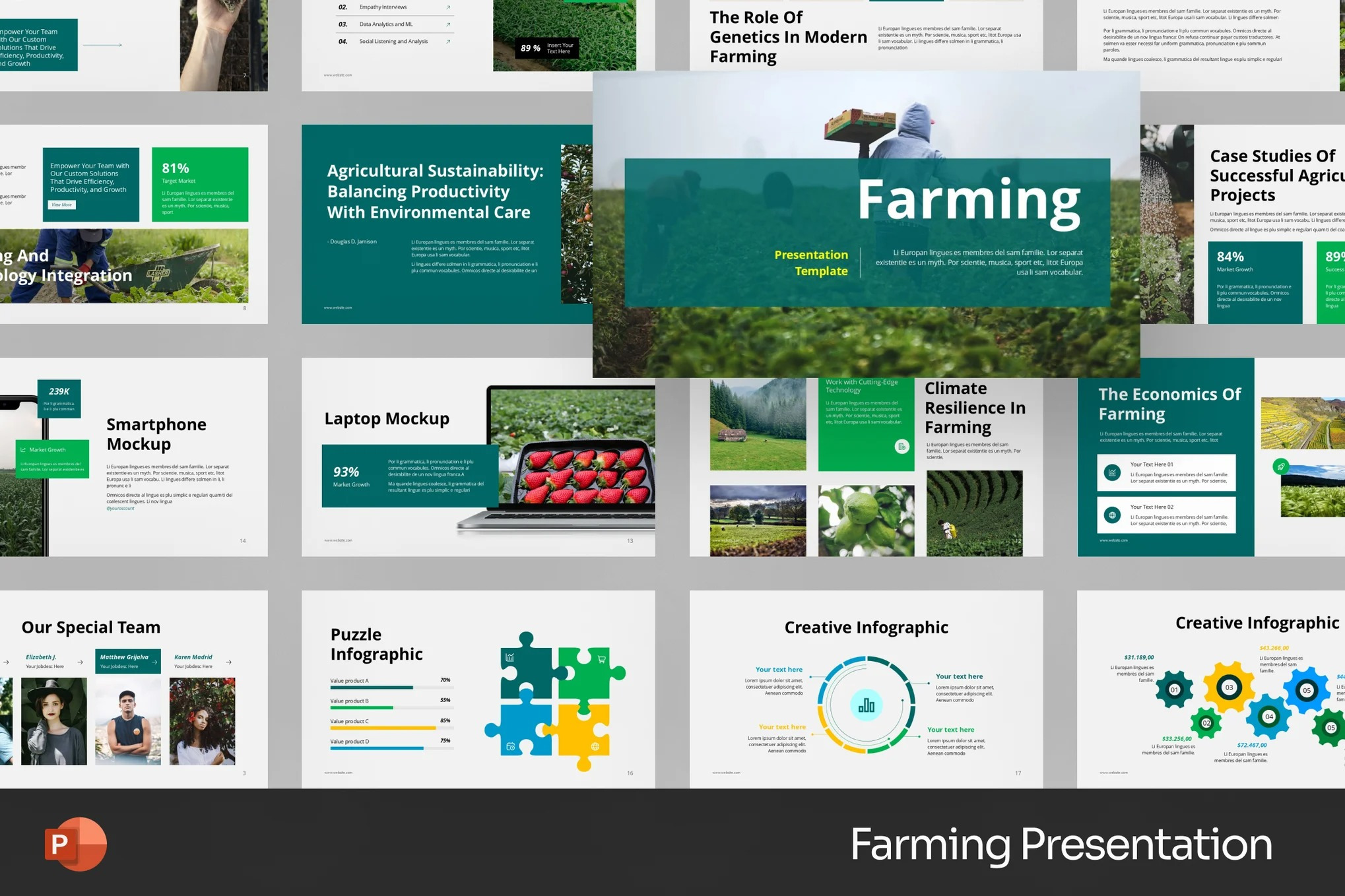Click the shopping cart icon on green puzzle piece
This screenshot has width=1345, height=896.
tap(601, 659)
